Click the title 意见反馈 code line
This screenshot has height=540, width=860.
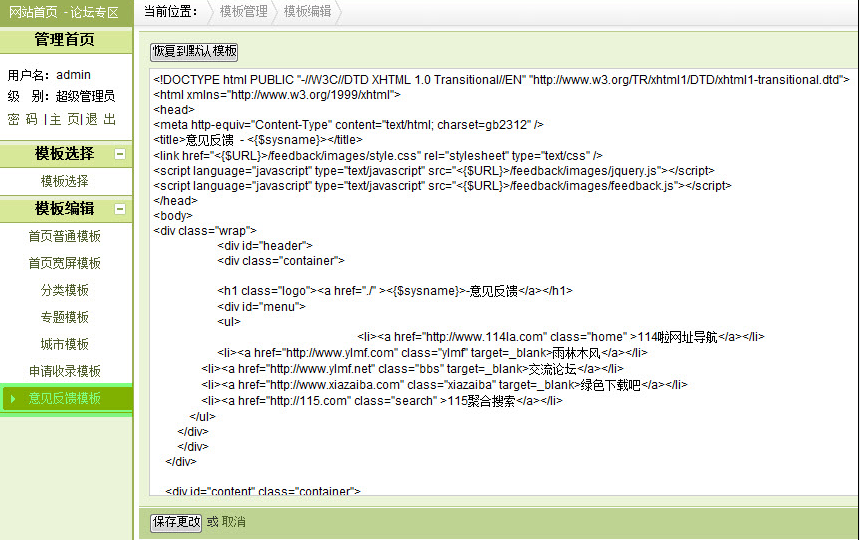(258, 140)
